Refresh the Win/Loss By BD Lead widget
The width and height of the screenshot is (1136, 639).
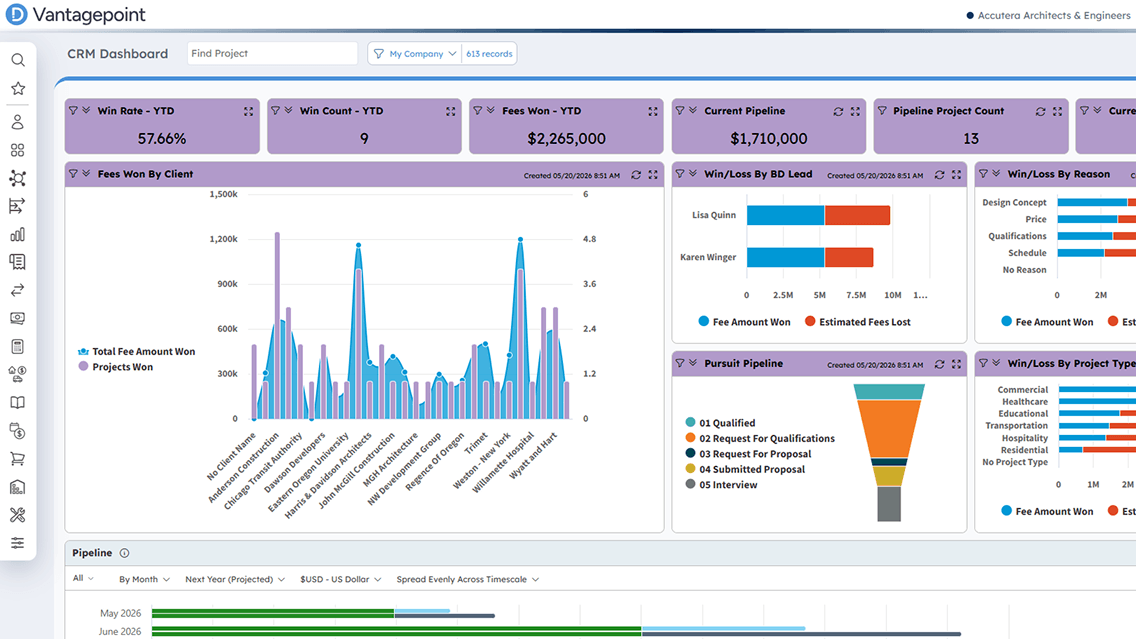tap(940, 175)
